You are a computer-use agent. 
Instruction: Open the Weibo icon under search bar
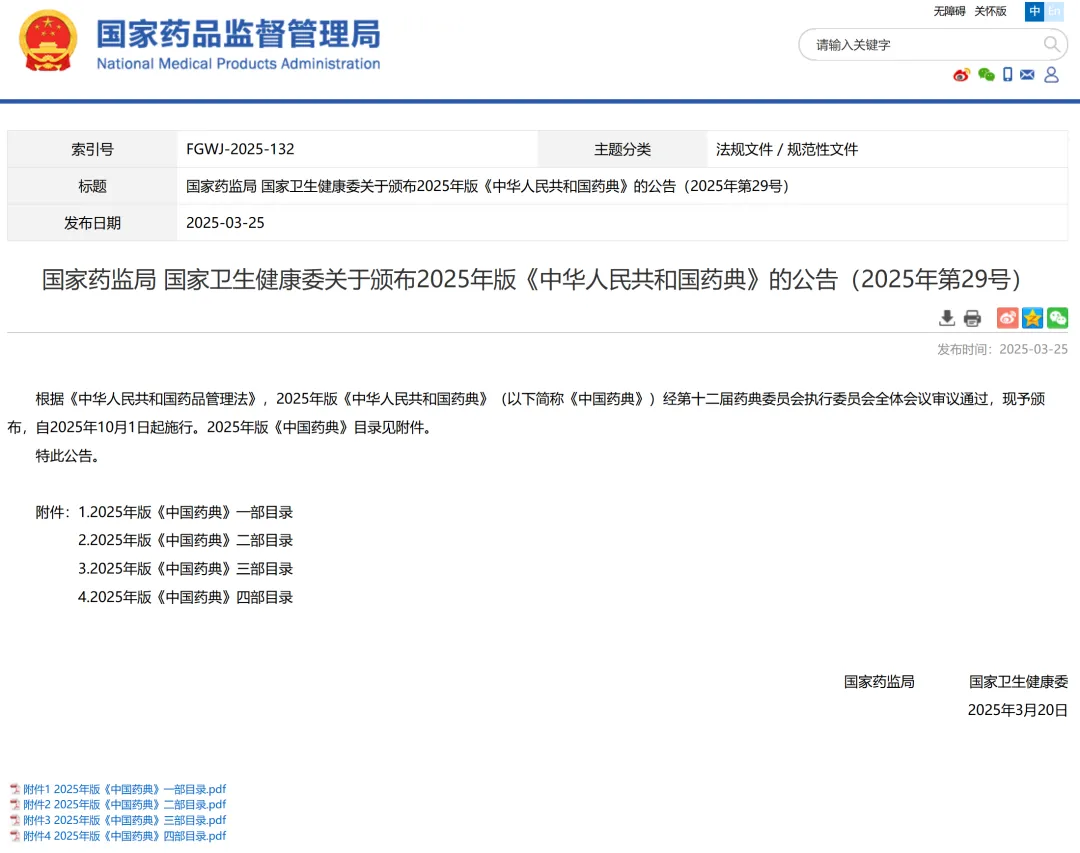(x=962, y=75)
